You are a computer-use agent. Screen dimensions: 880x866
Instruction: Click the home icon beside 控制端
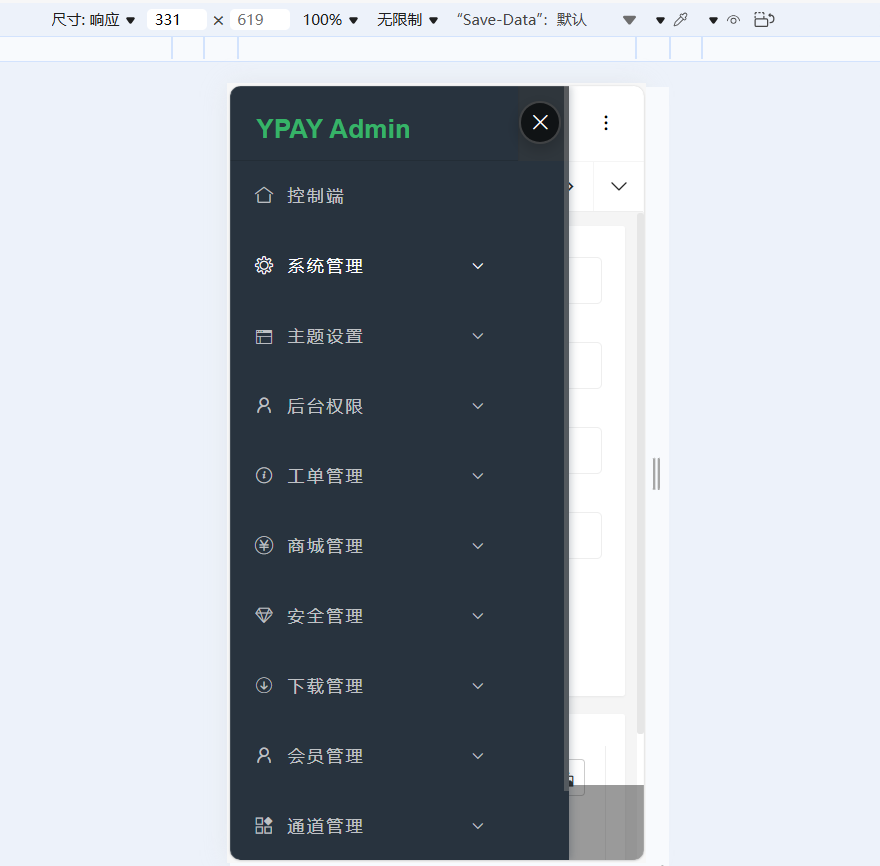pos(263,195)
